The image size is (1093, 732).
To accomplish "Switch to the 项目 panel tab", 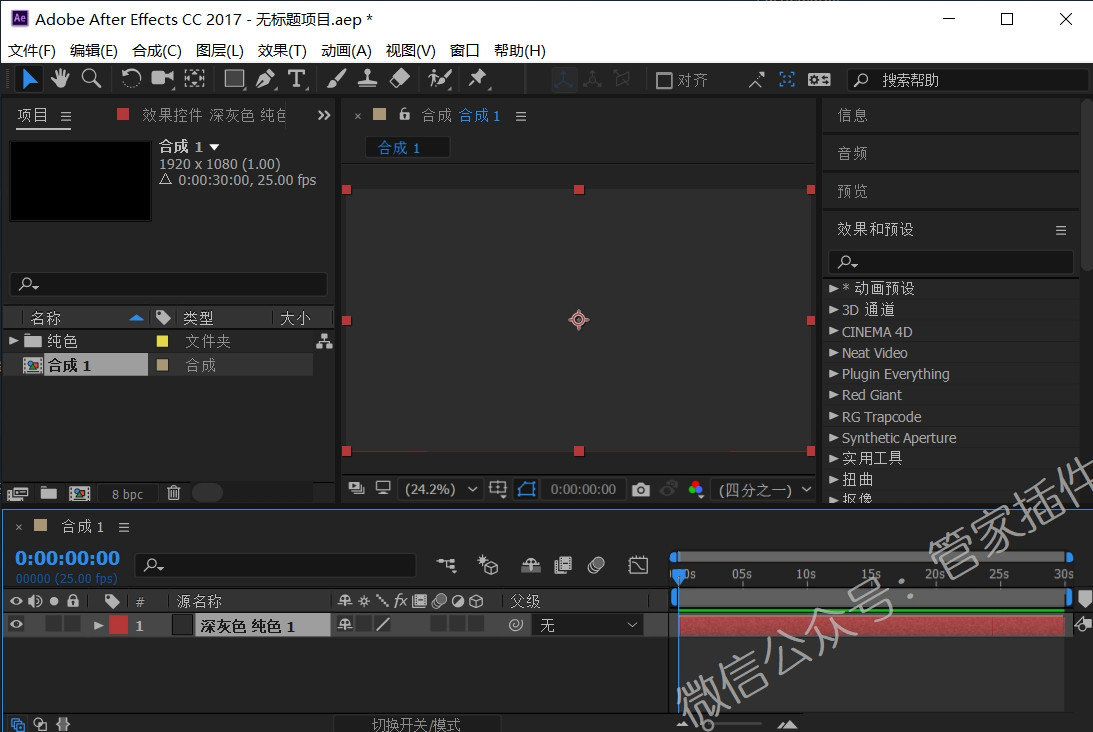I will [x=32, y=115].
